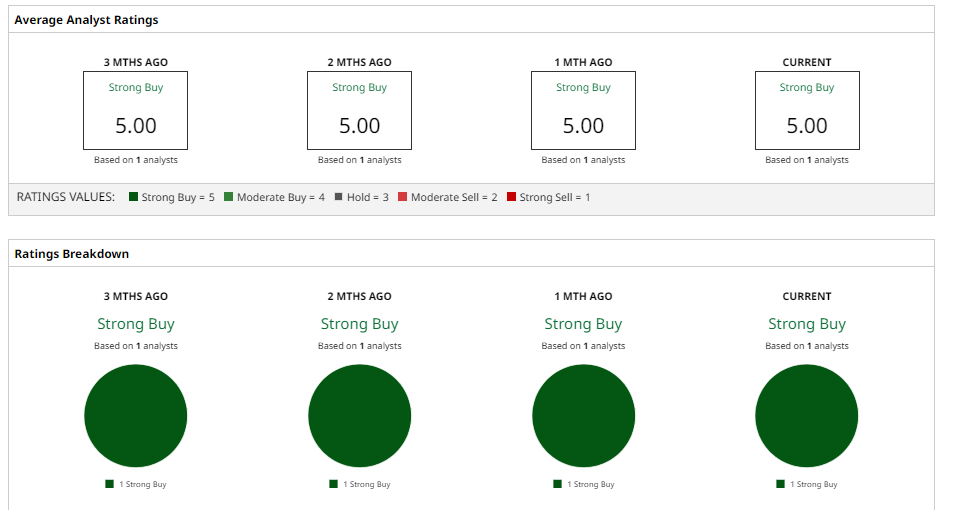
Task: Click the red Strong Sell = 1 swatch
Action: [511, 197]
